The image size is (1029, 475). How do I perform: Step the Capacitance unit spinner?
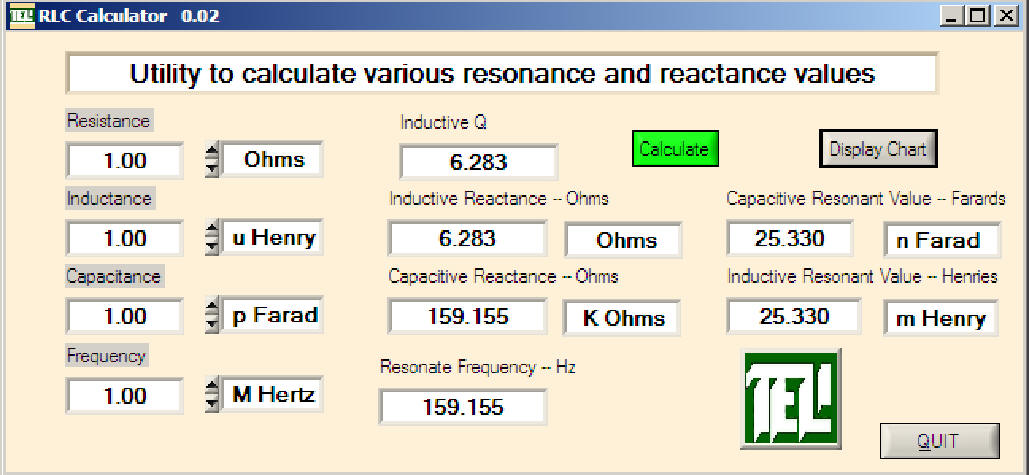[211, 316]
